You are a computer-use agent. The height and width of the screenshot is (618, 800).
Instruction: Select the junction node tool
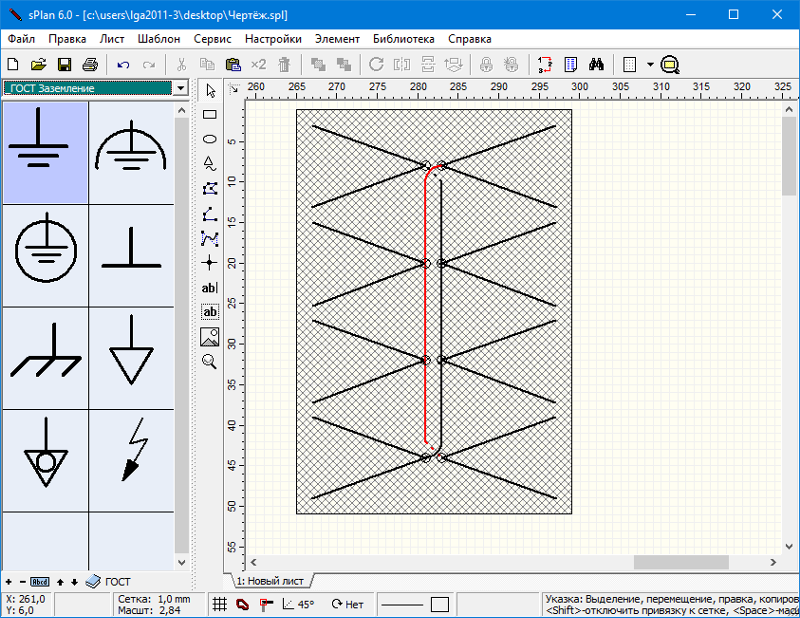pyautogui.click(x=210, y=263)
